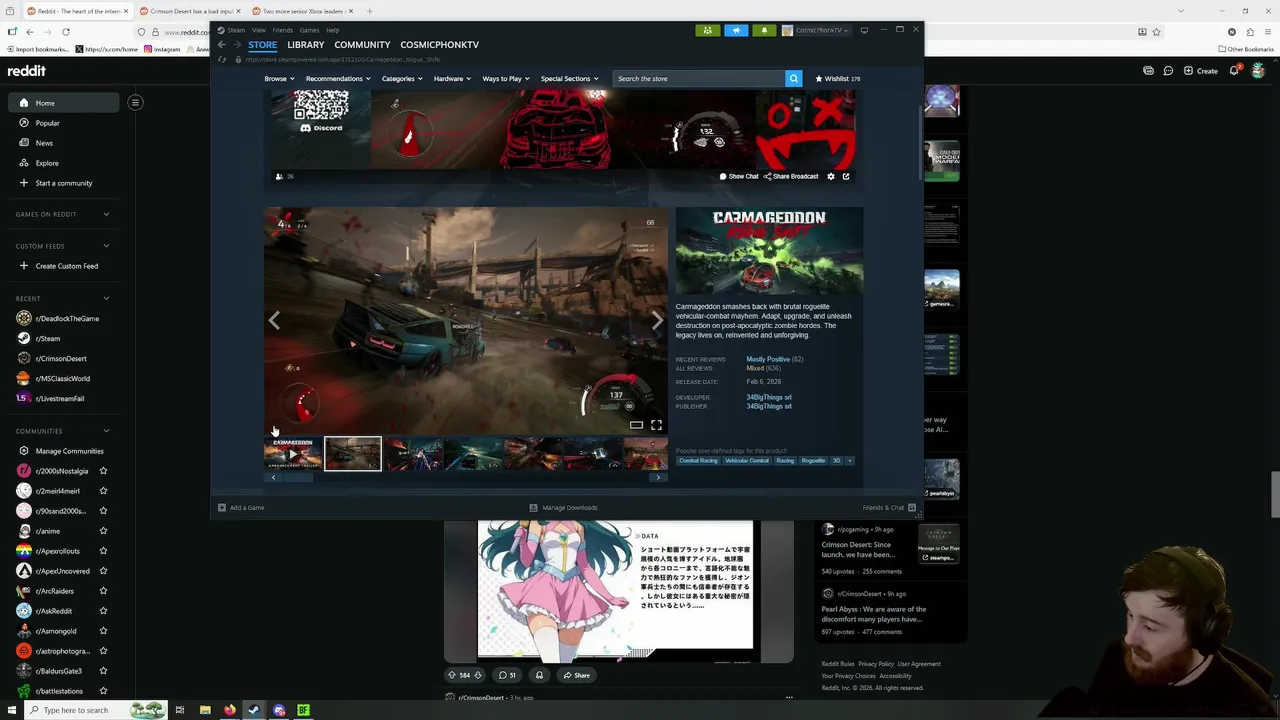The height and width of the screenshot is (720, 1280).
Task: Favorite r/ArcRaiders with its star
Action: tap(103, 591)
